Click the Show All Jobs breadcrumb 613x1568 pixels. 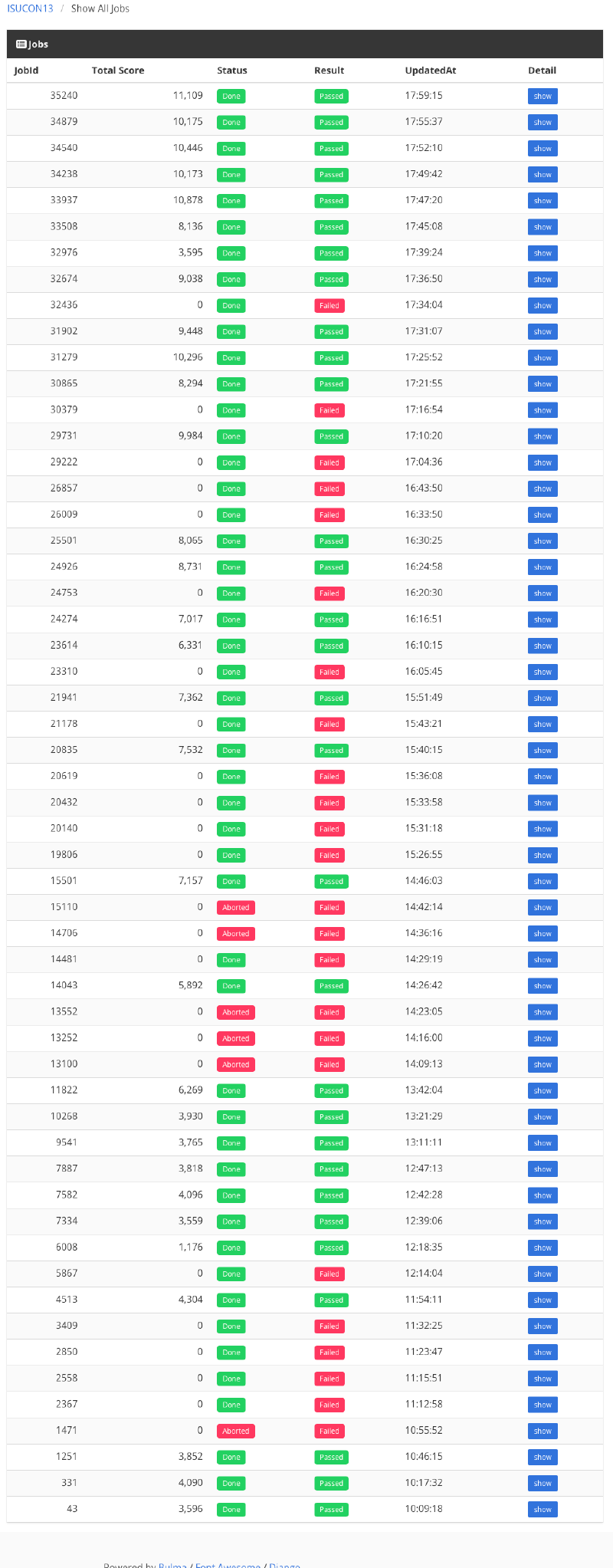coord(100,8)
